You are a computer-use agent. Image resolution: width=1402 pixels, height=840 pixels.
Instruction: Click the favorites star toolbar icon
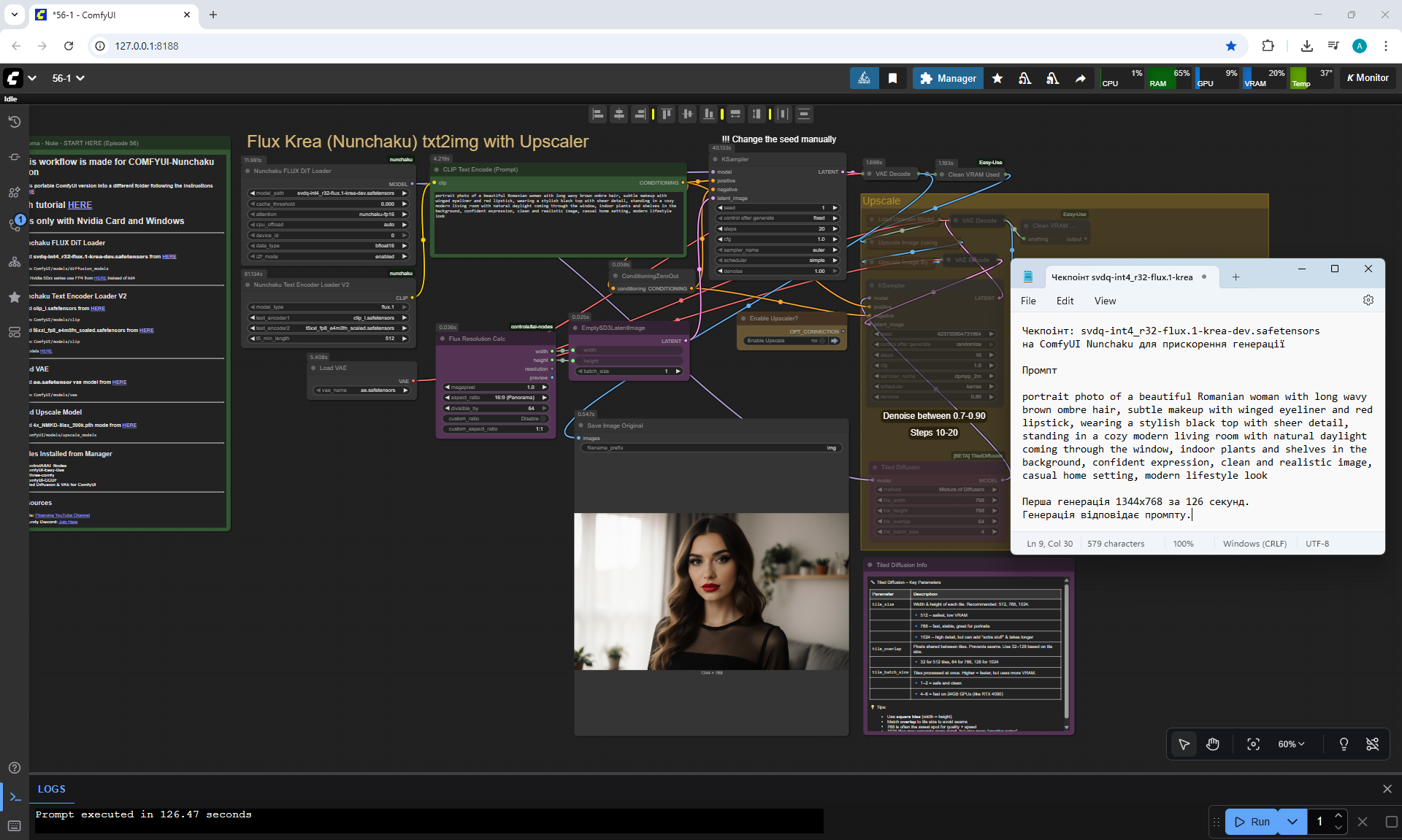click(997, 78)
